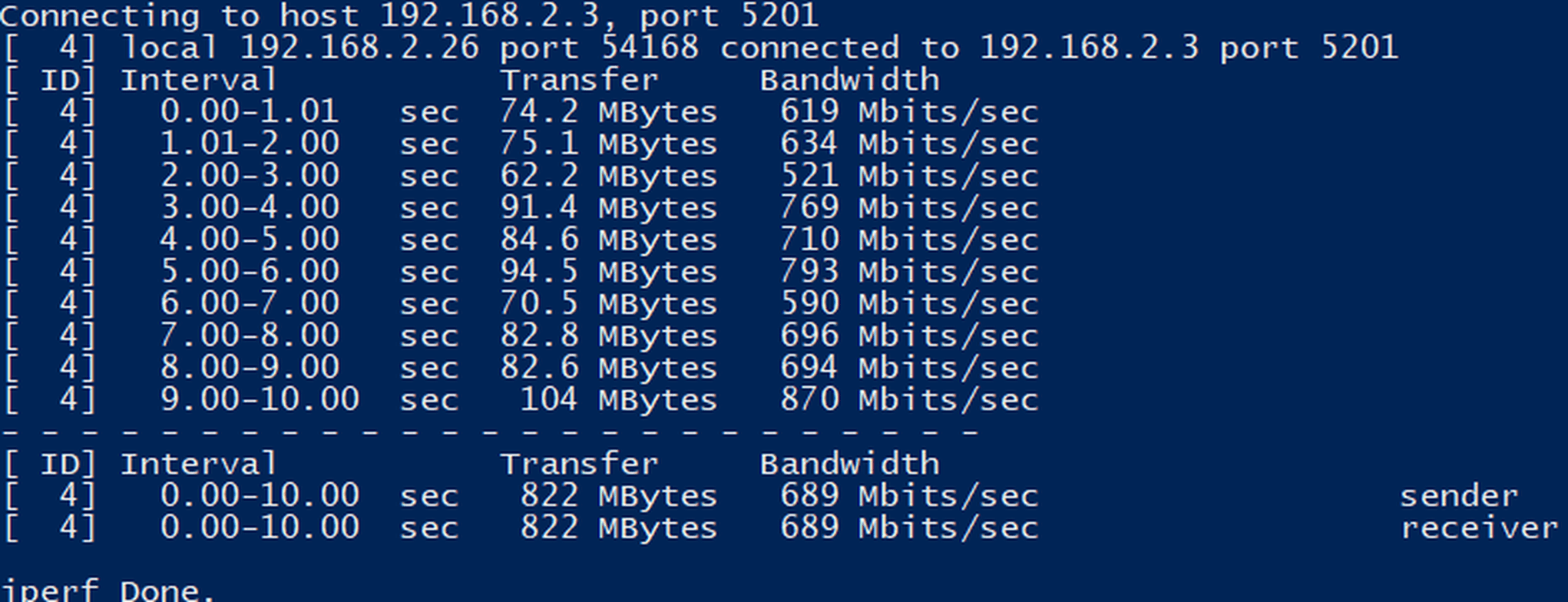Click the 84.6 MBytes transfer value
The width and height of the screenshot is (1568, 602).
pyautogui.click(x=608, y=240)
